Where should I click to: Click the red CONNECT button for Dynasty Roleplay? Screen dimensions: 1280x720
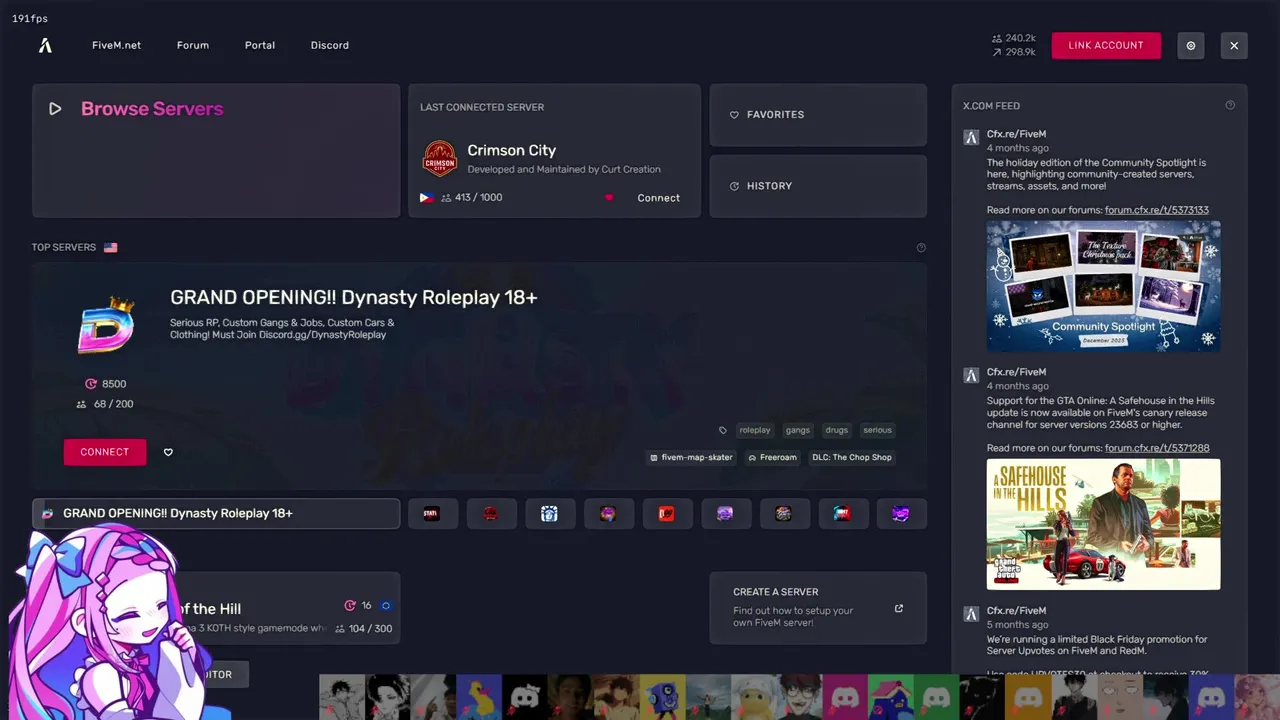point(105,452)
